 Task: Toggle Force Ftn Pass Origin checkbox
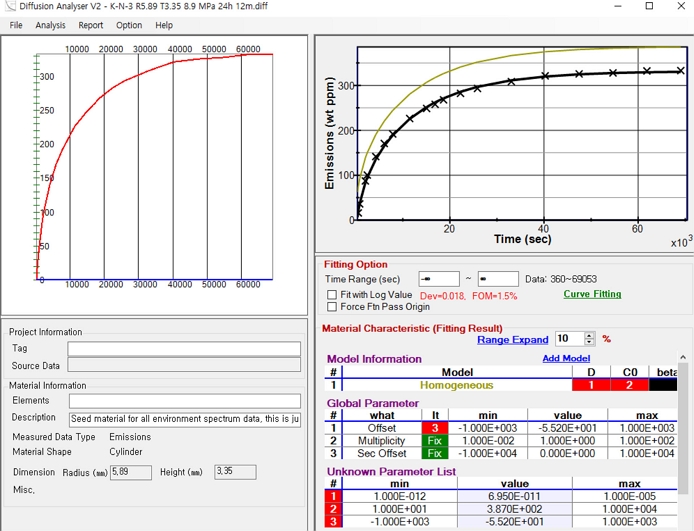click(332, 307)
